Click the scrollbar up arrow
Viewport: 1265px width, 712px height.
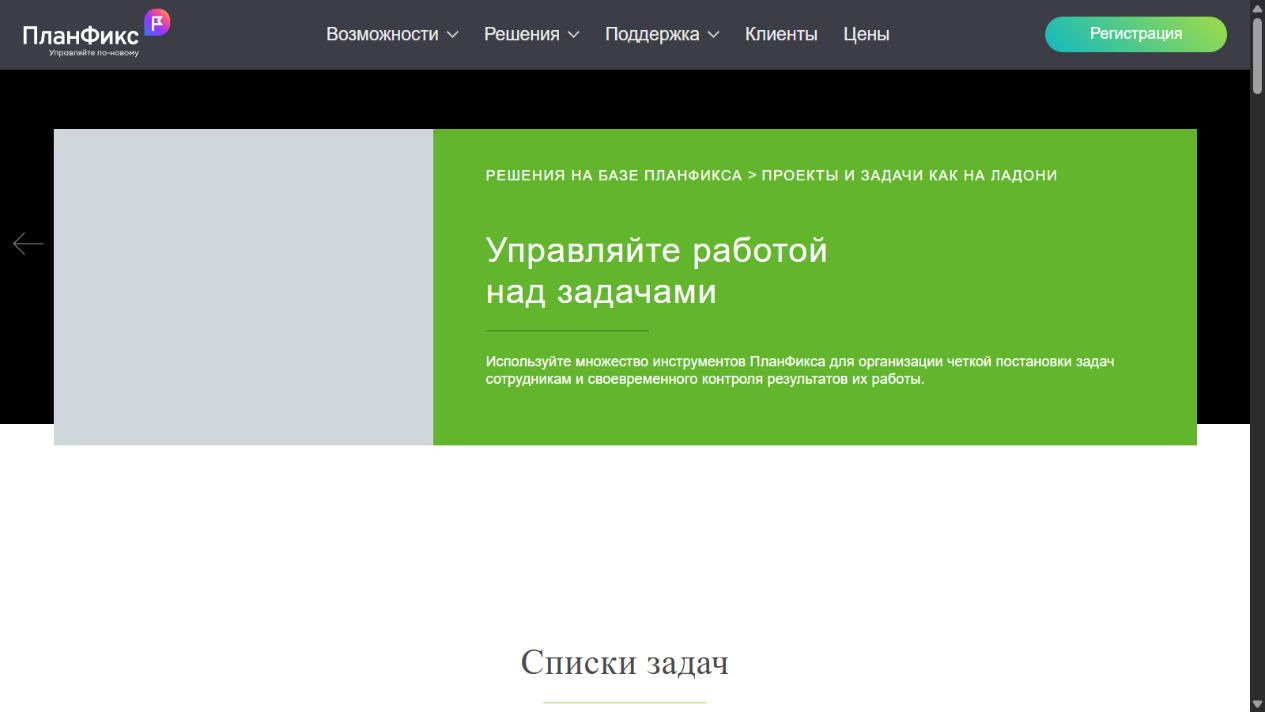1257,8
